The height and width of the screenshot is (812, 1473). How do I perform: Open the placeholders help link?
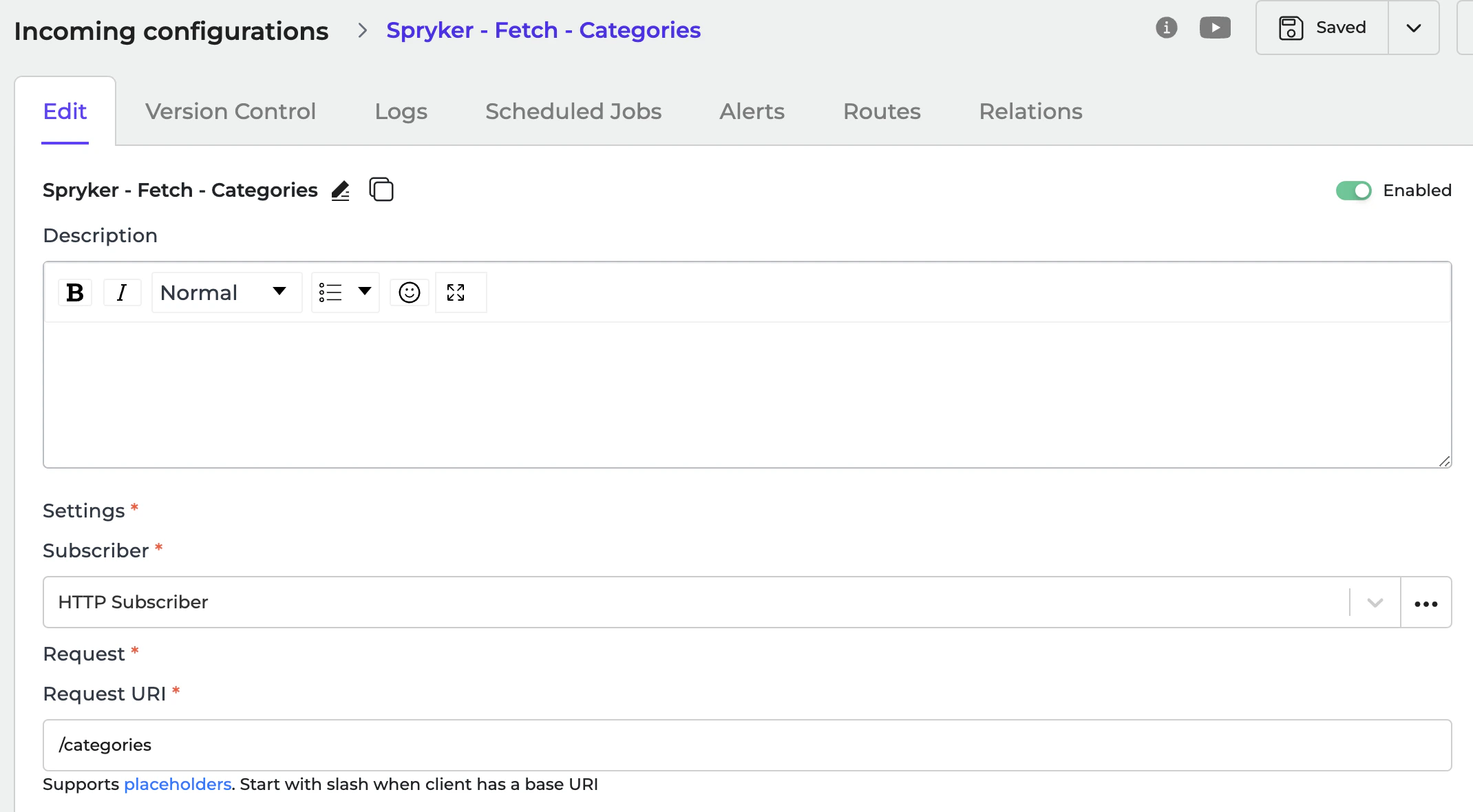point(178,784)
